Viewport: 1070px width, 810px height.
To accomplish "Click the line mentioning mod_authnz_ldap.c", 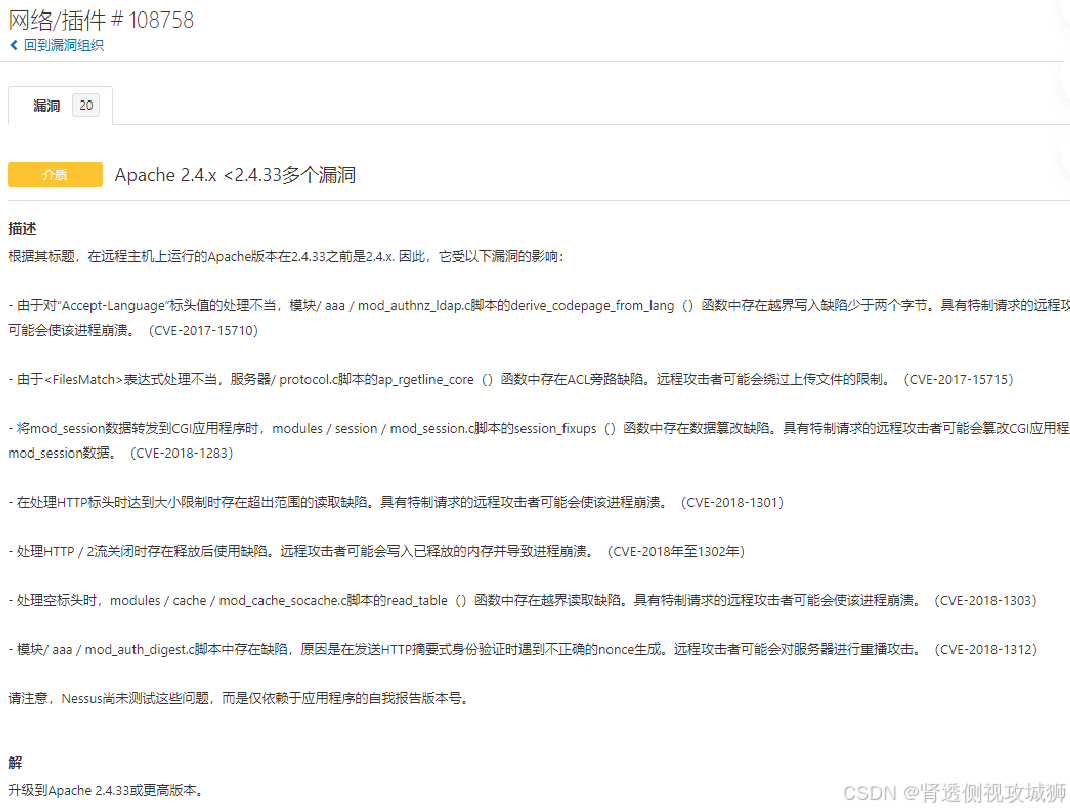I will coord(539,306).
